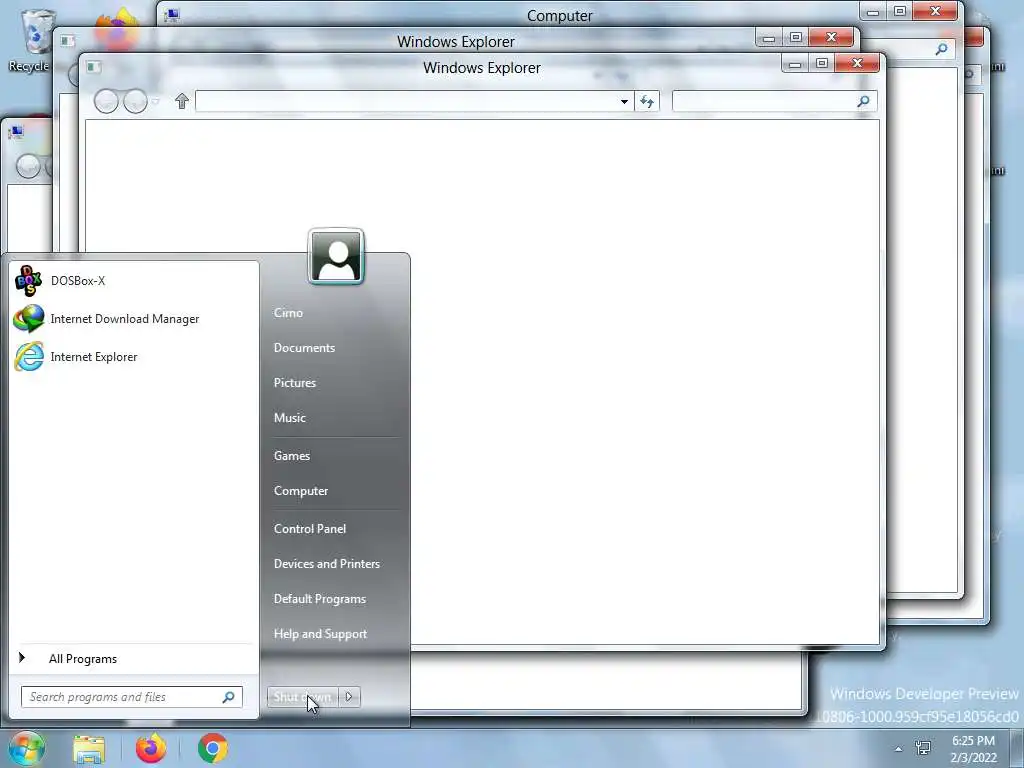The width and height of the screenshot is (1024, 768).
Task: Click the Shut down button
Action: 302,697
